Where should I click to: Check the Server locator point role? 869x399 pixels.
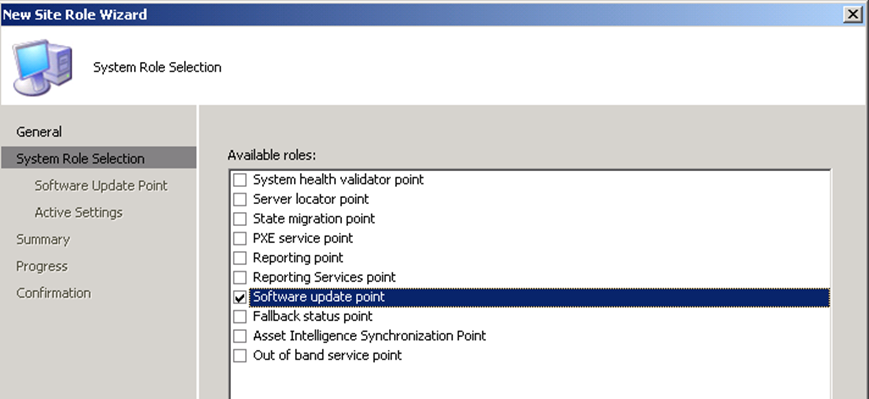tap(239, 200)
